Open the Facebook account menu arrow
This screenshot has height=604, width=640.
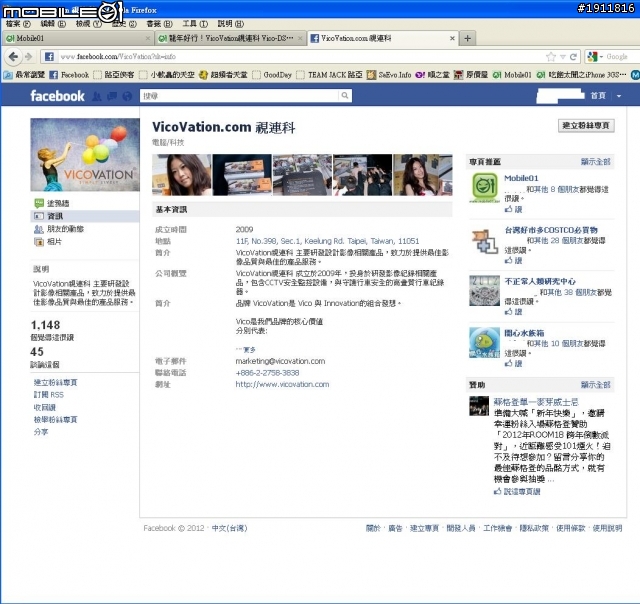point(619,96)
